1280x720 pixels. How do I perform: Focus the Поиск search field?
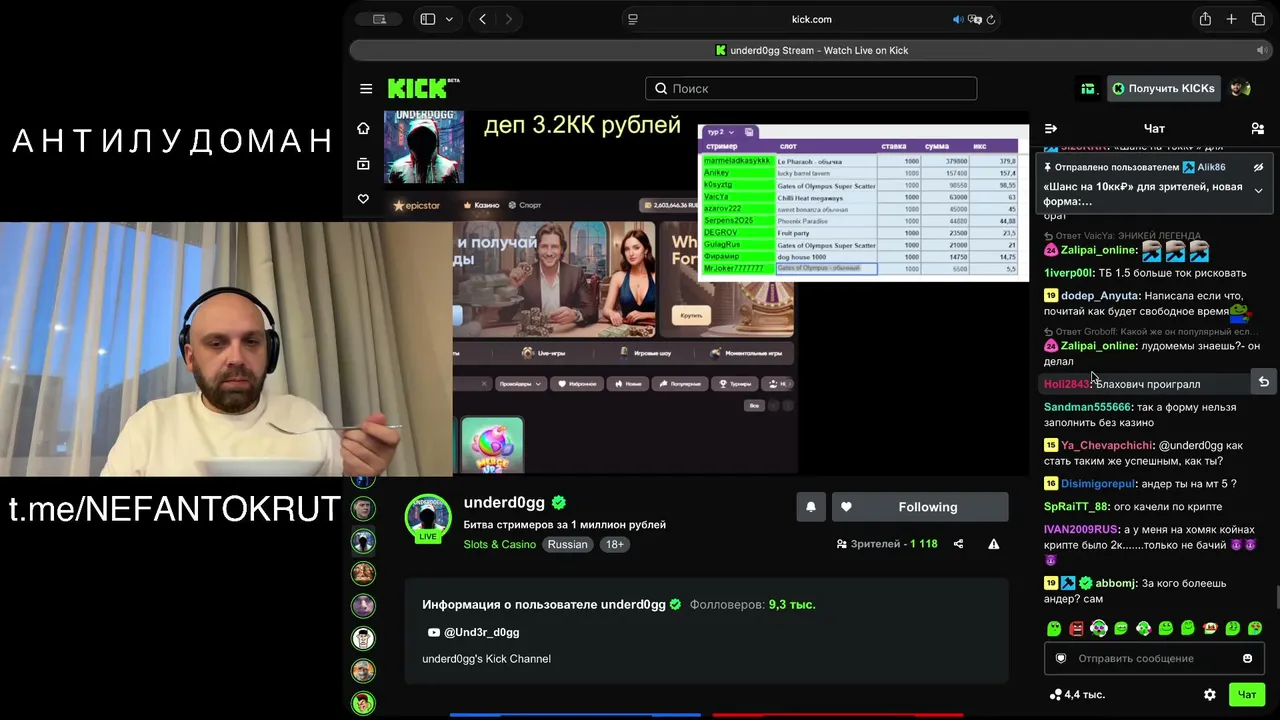811,89
